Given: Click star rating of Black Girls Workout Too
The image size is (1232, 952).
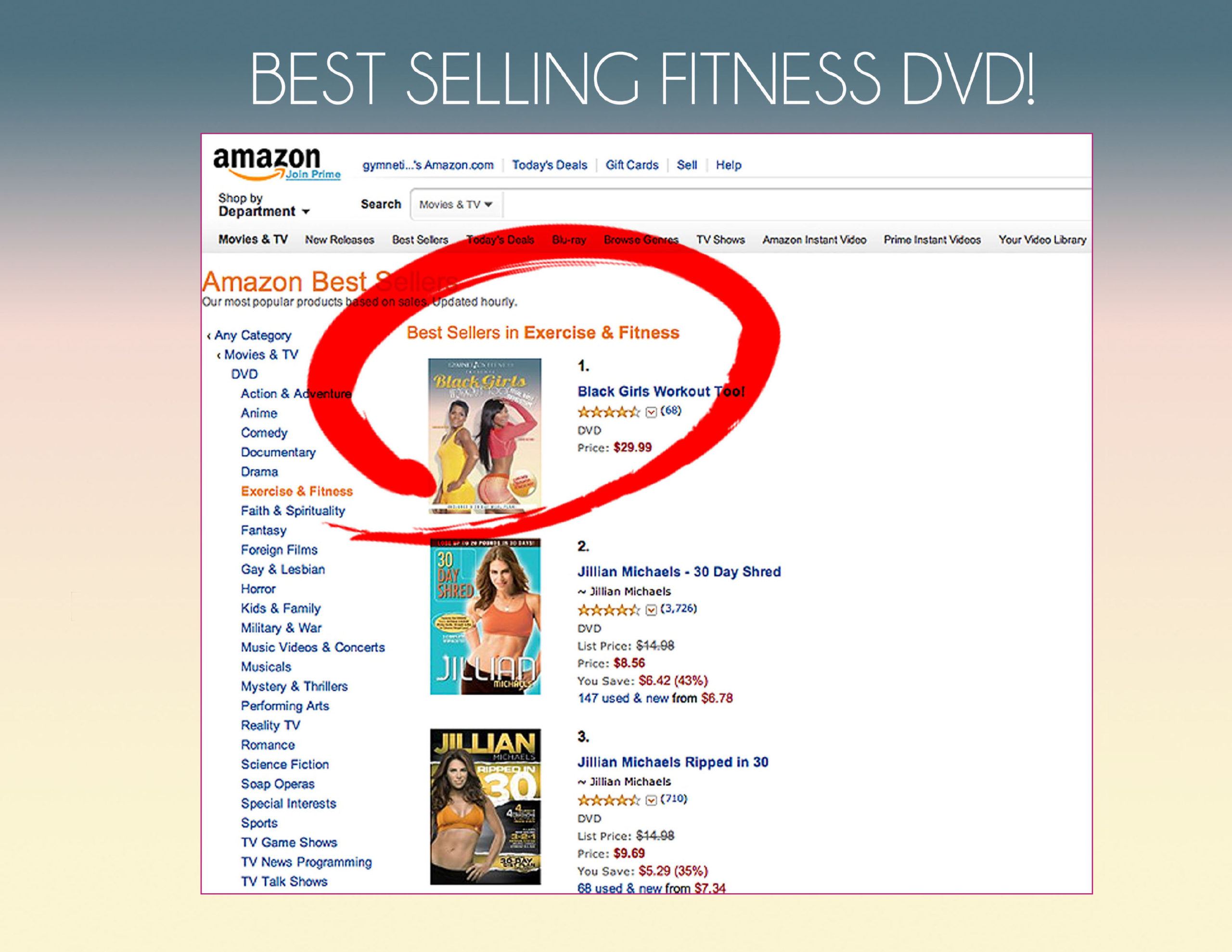Looking at the screenshot, I should point(609,412).
